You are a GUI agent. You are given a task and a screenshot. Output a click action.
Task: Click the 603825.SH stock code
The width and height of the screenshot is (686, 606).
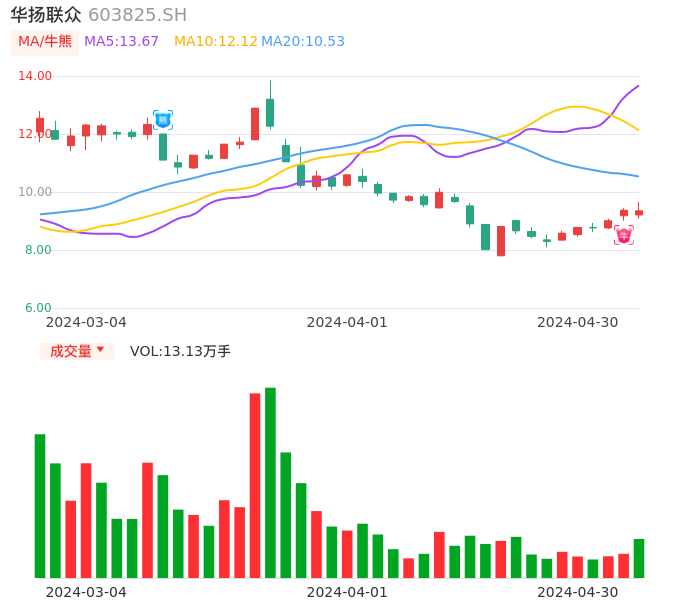(x=137, y=15)
